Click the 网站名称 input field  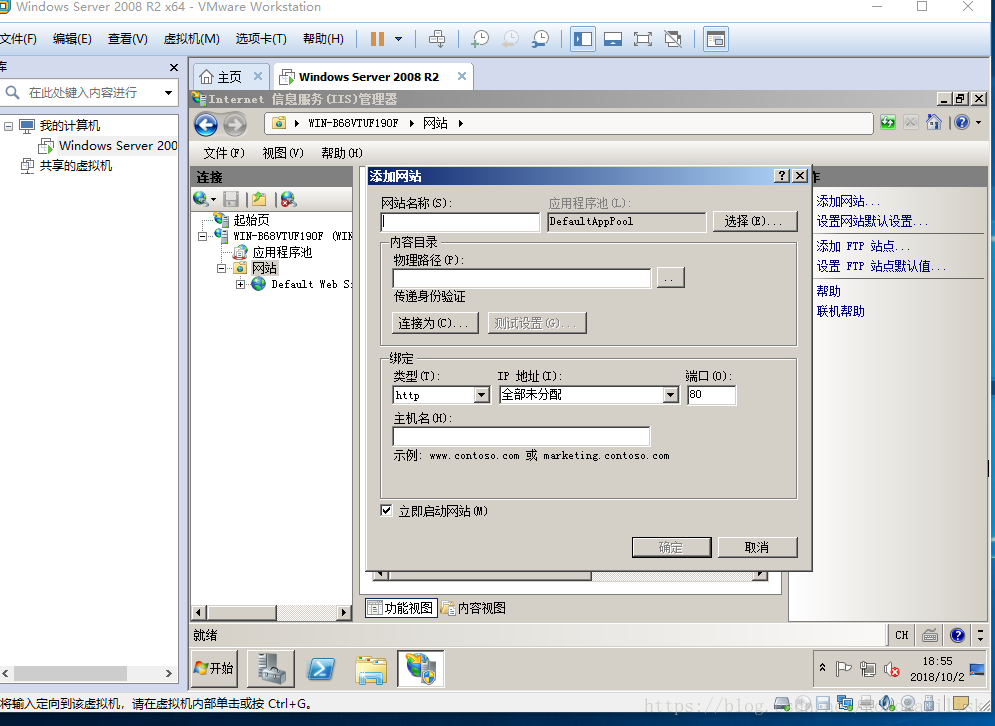(x=460, y=221)
